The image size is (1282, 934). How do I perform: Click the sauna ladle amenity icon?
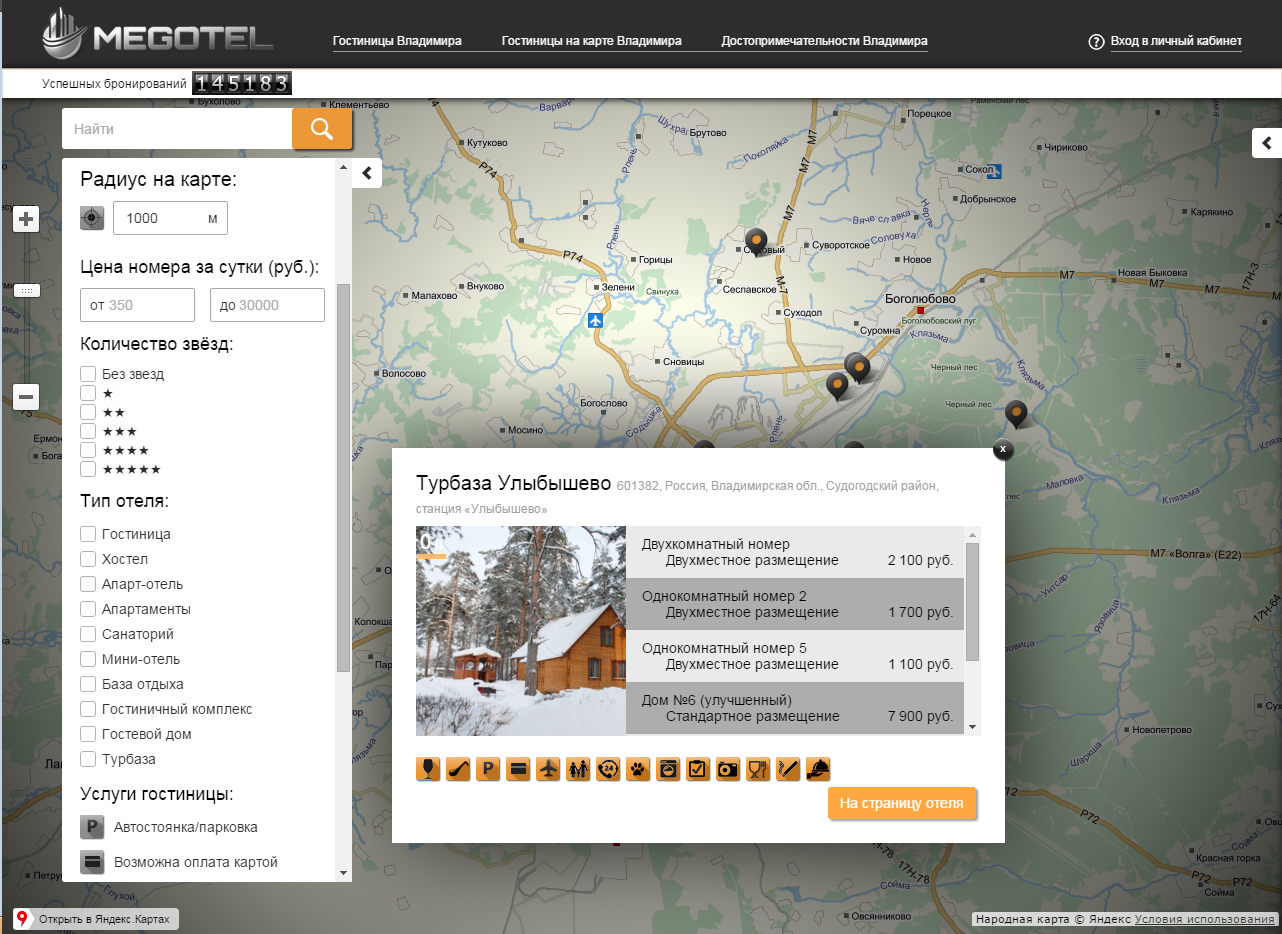(458, 769)
